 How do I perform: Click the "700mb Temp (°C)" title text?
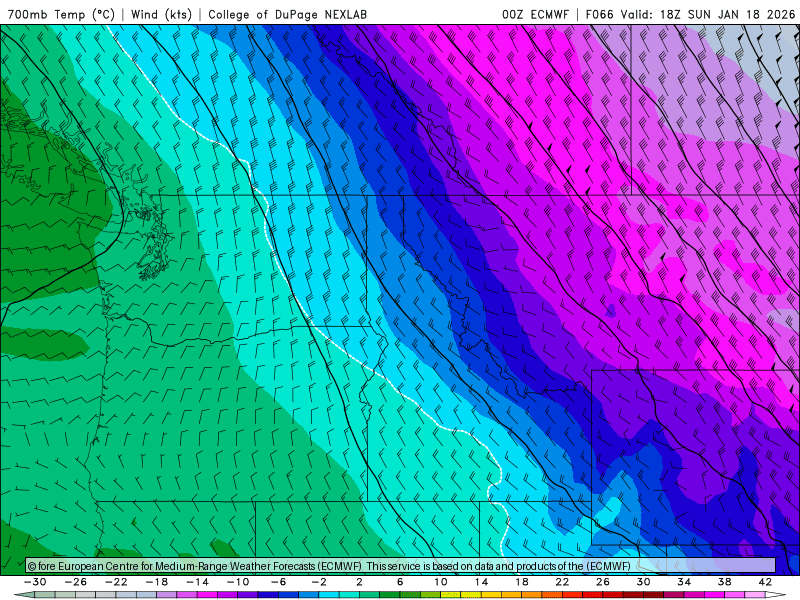pyautogui.click(x=61, y=14)
